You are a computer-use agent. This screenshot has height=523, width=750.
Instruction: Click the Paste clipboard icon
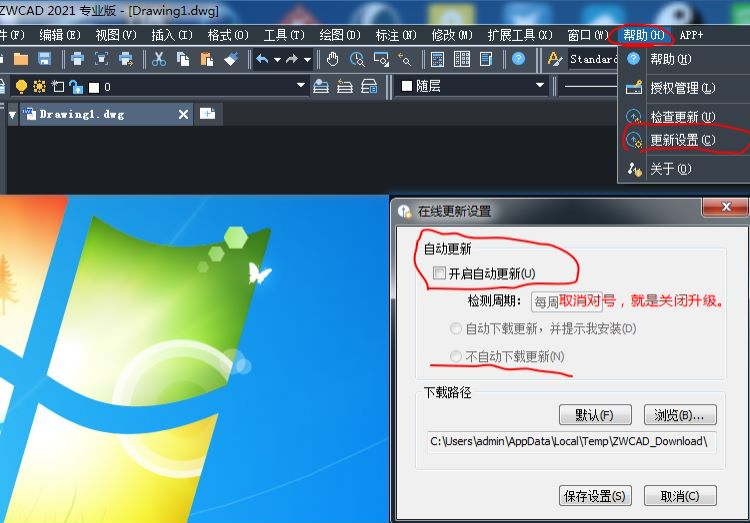point(207,59)
